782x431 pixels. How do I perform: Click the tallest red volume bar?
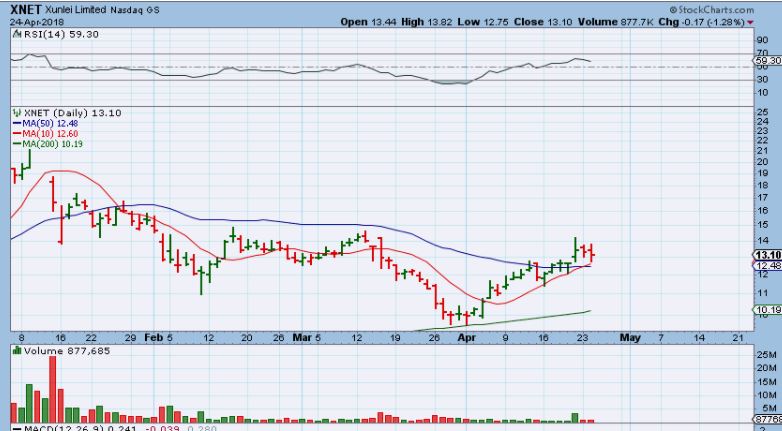click(x=52, y=390)
